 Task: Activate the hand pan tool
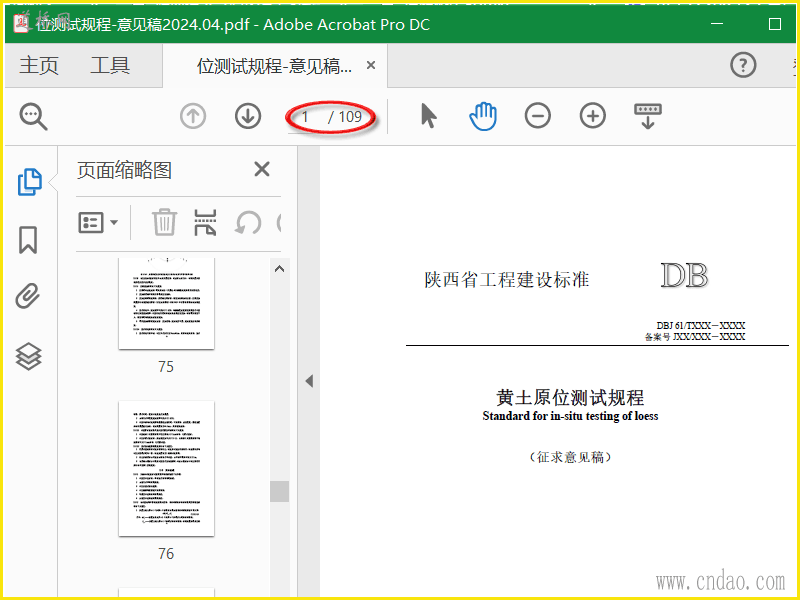[483, 116]
